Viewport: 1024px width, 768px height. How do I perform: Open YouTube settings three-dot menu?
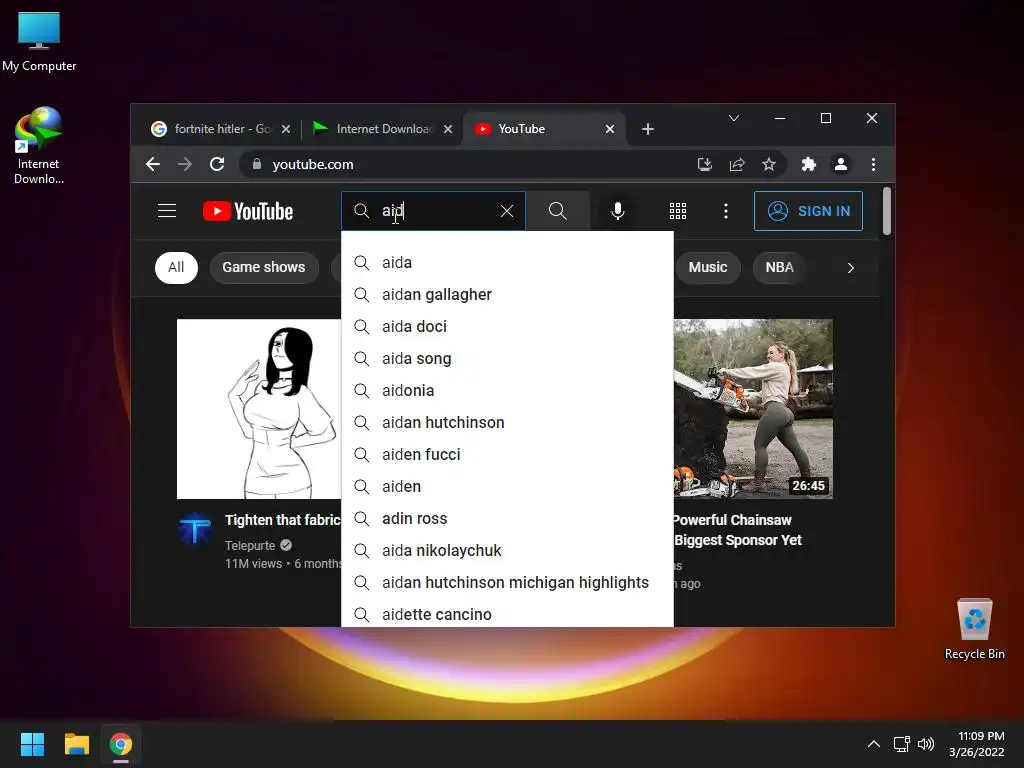tap(726, 211)
